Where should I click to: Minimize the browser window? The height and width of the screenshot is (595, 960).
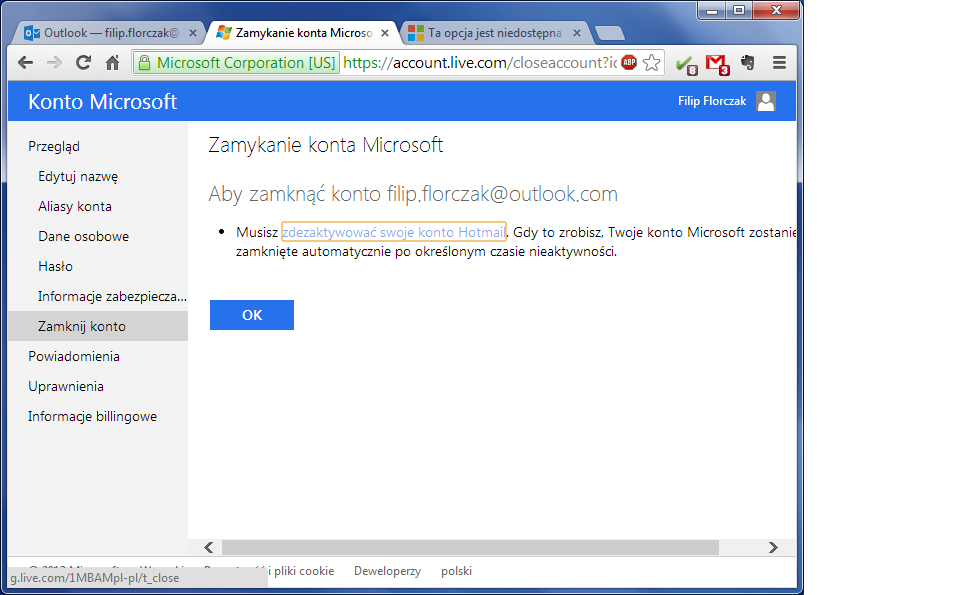(x=711, y=10)
